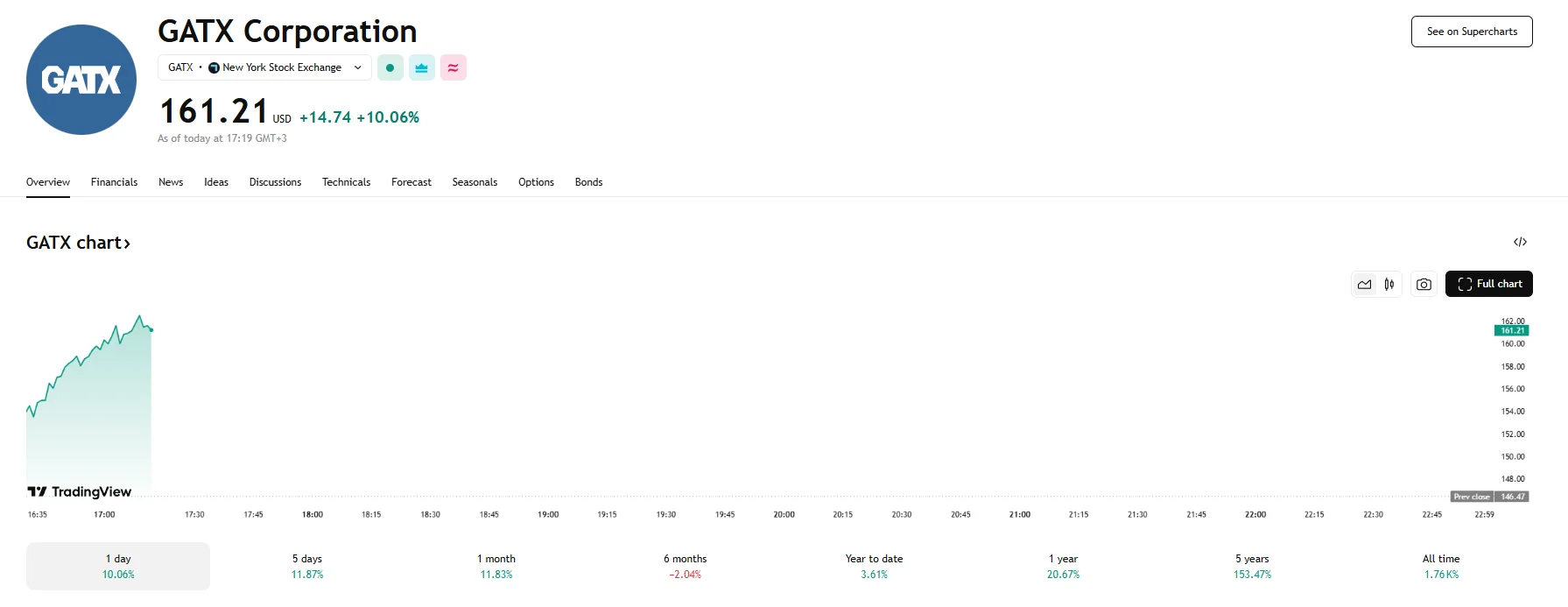Select the 1 year range
The width and height of the screenshot is (1568, 607).
click(x=1064, y=566)
